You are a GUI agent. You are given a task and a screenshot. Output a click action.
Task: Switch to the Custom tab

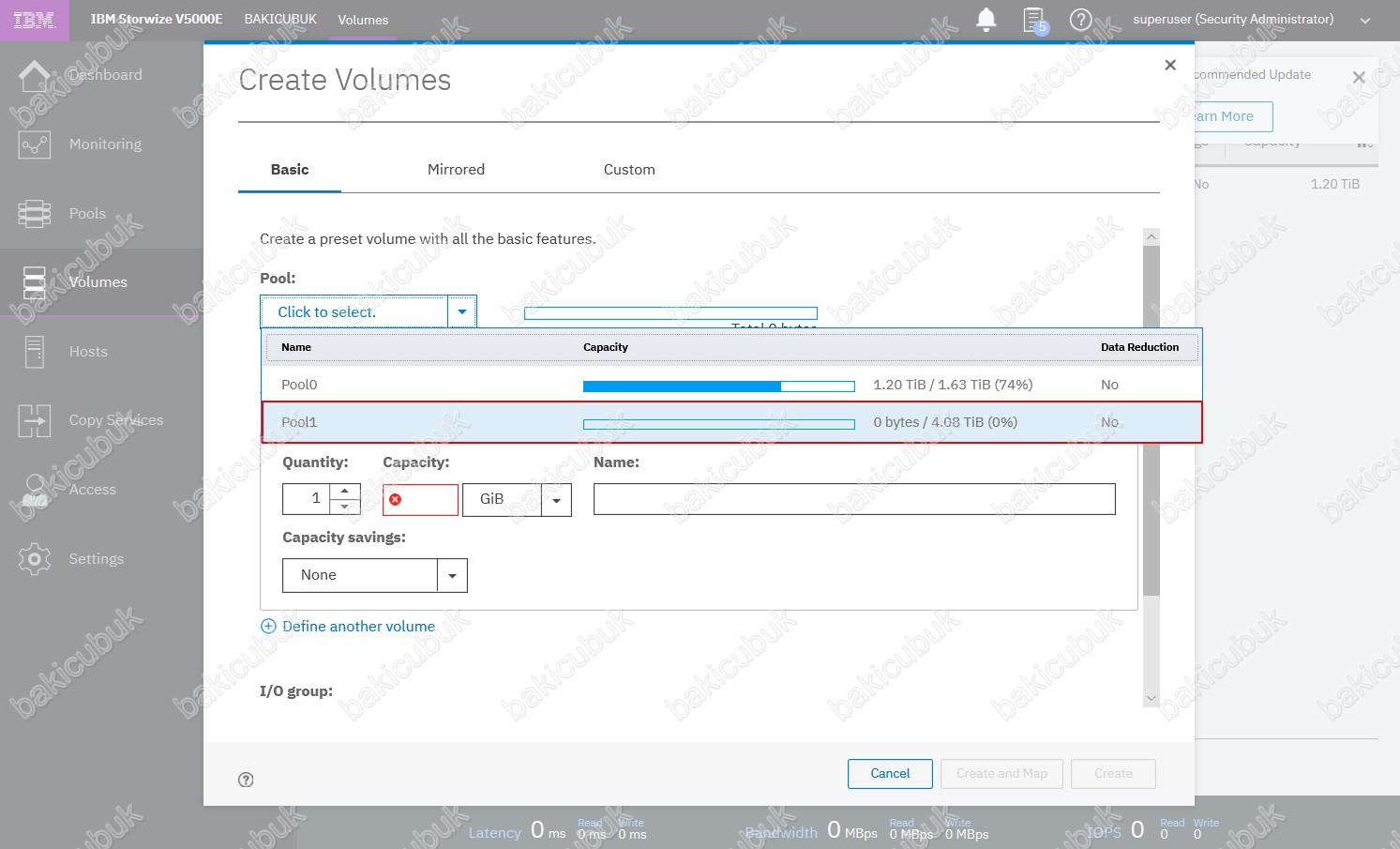tap(629, 170)
